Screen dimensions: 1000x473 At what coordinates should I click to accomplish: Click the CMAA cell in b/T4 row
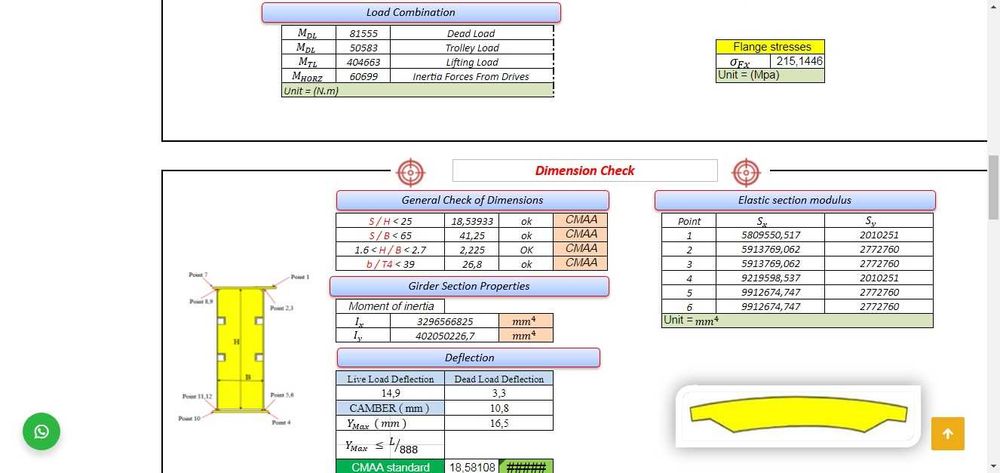[x=580, y=262]
